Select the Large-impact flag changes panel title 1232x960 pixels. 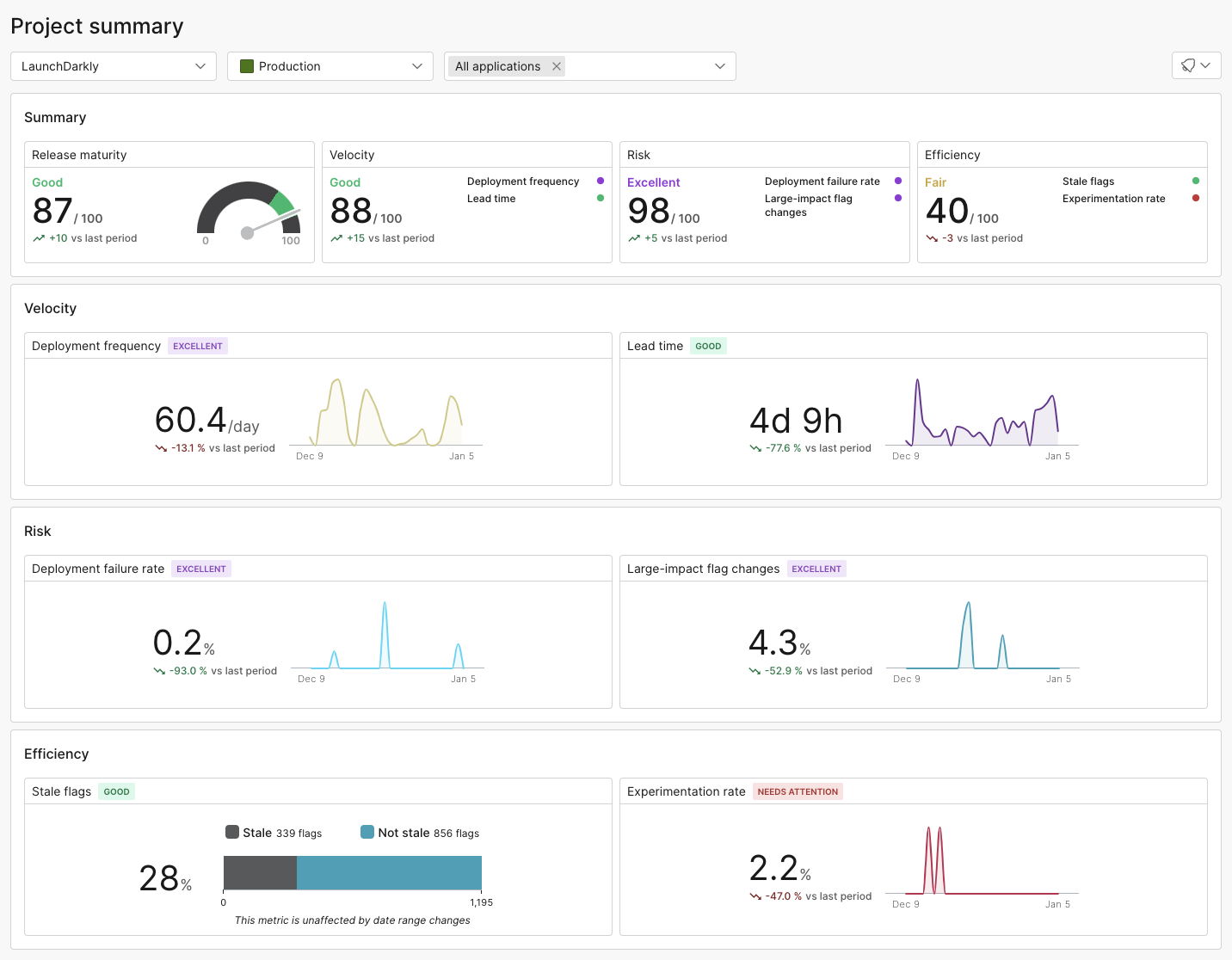(x=703, y=569)
